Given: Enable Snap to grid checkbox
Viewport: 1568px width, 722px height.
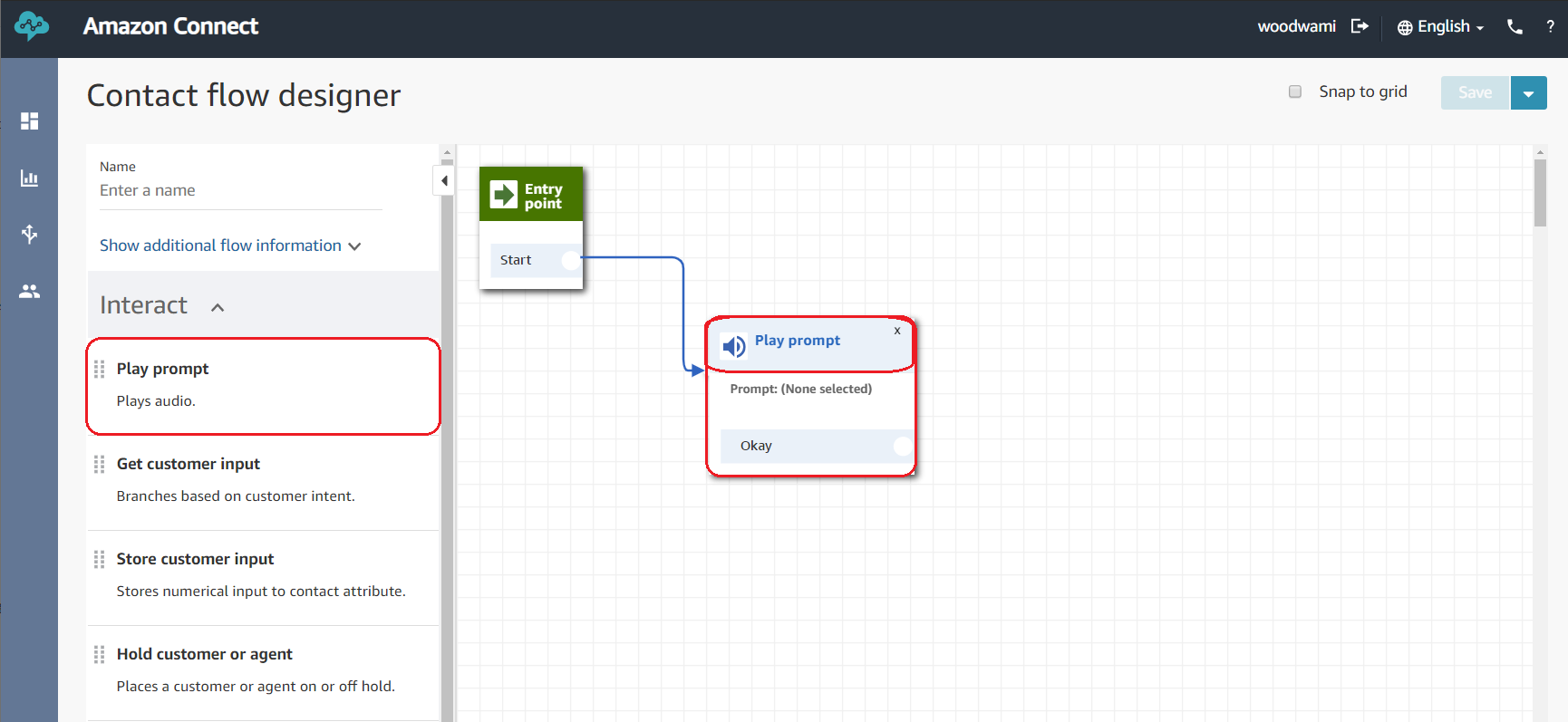Looking at the screenshot, I should [1295, 91].
